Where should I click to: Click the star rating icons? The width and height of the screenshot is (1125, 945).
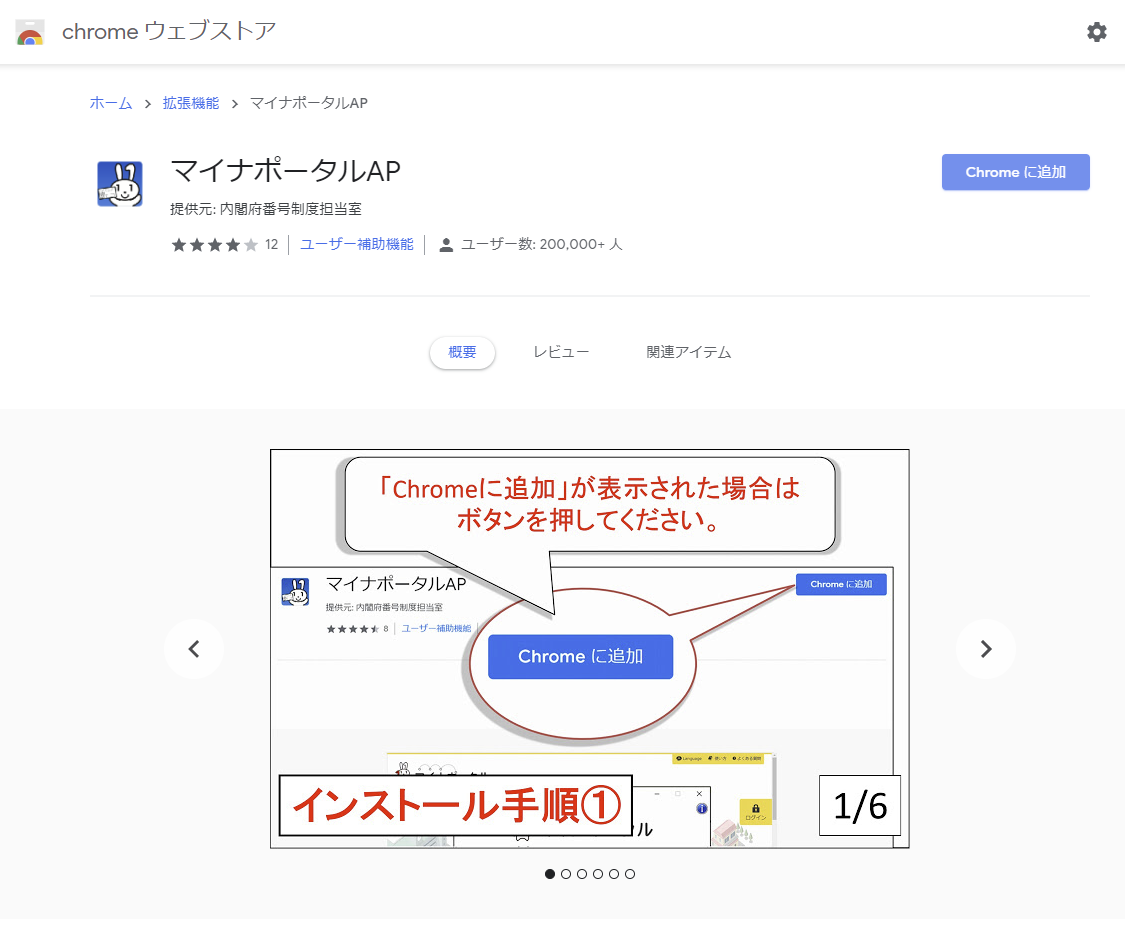[215, 245]
